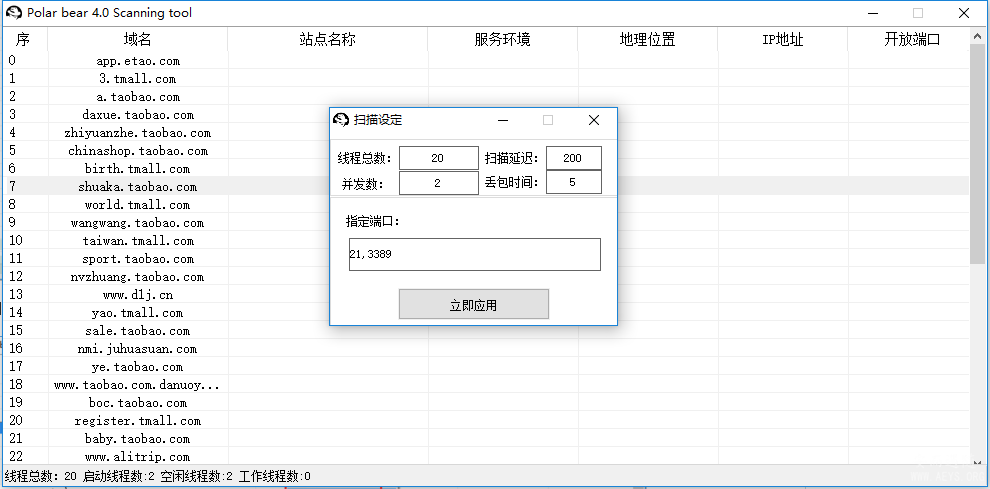
Task: Edit the 线程总数 field showing 20
Action: (x=439, y=158)
